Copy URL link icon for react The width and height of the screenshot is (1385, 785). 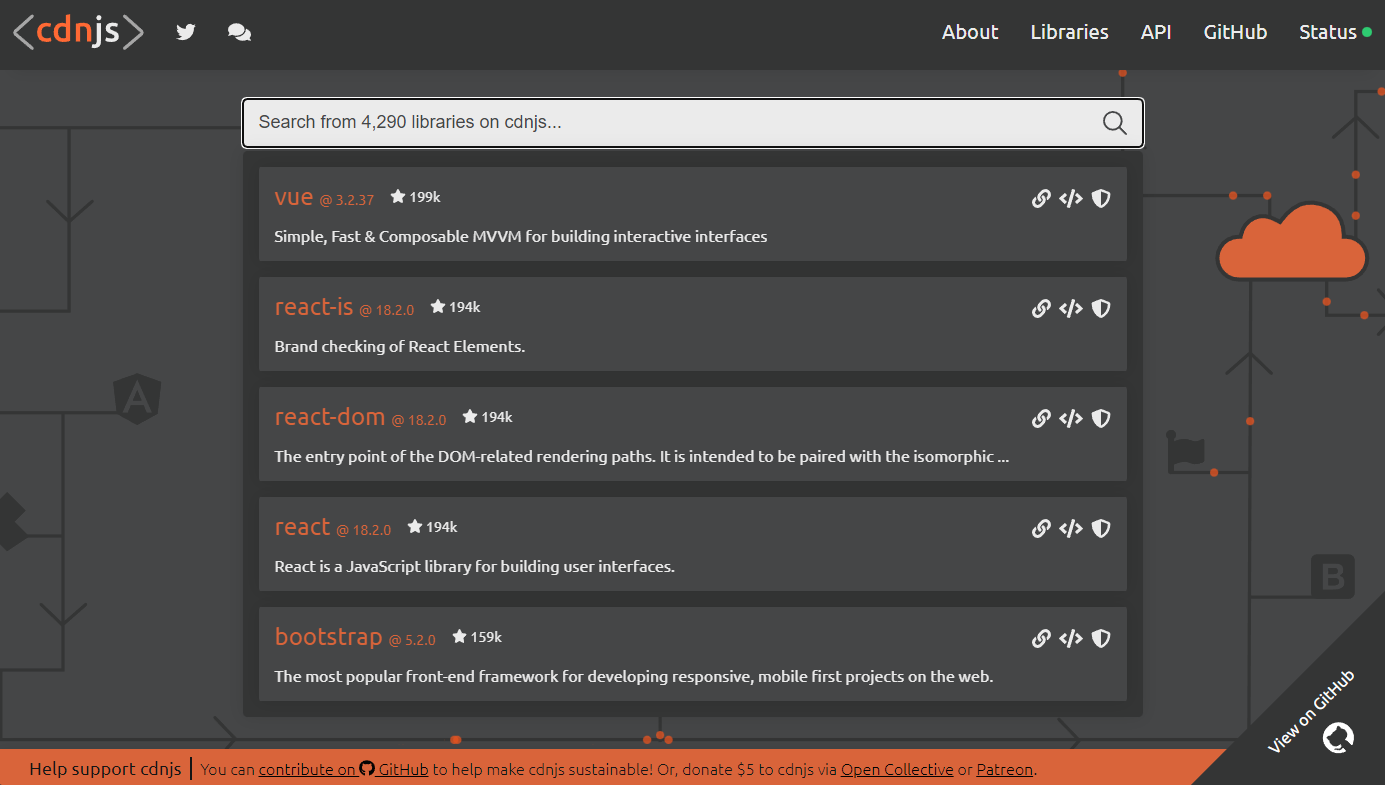tap(1041, 528)
